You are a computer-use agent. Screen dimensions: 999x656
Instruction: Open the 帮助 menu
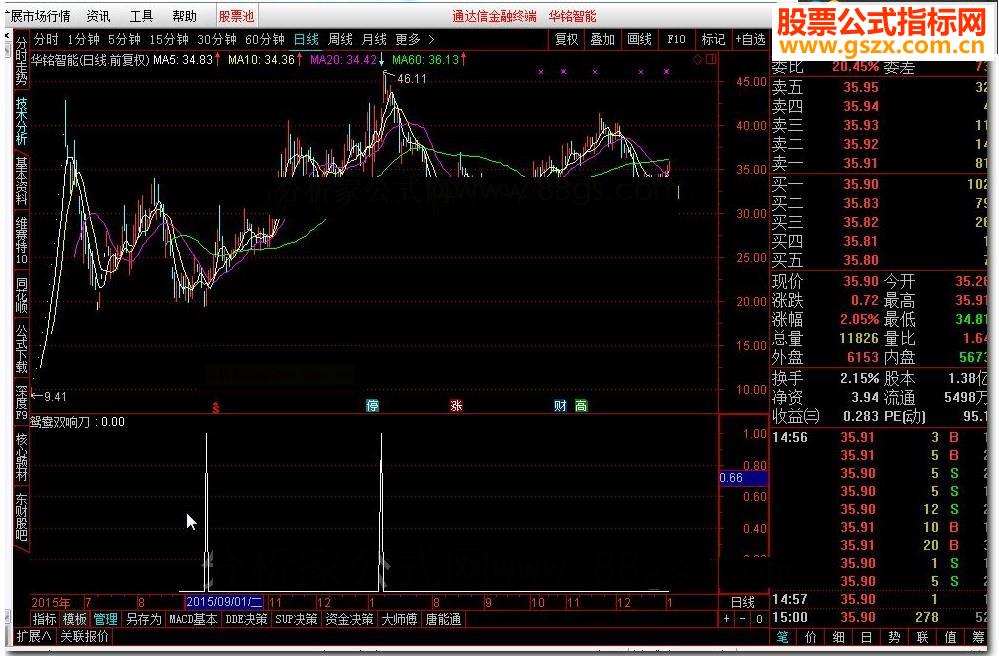tap(184, 16)
